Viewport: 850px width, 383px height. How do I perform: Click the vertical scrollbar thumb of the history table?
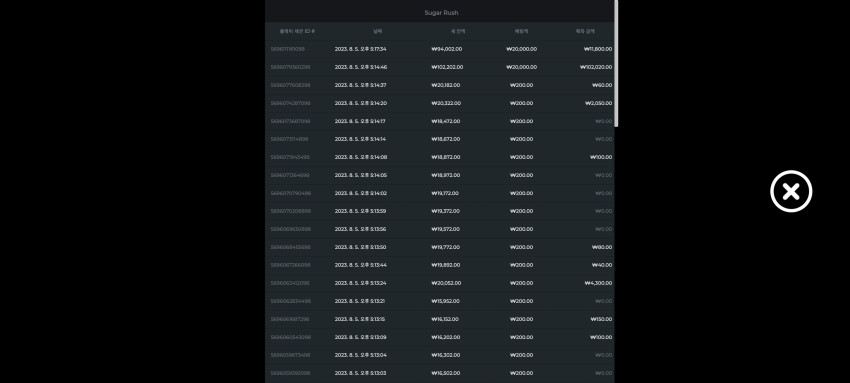pyautogui.click(x=616, y=63)
